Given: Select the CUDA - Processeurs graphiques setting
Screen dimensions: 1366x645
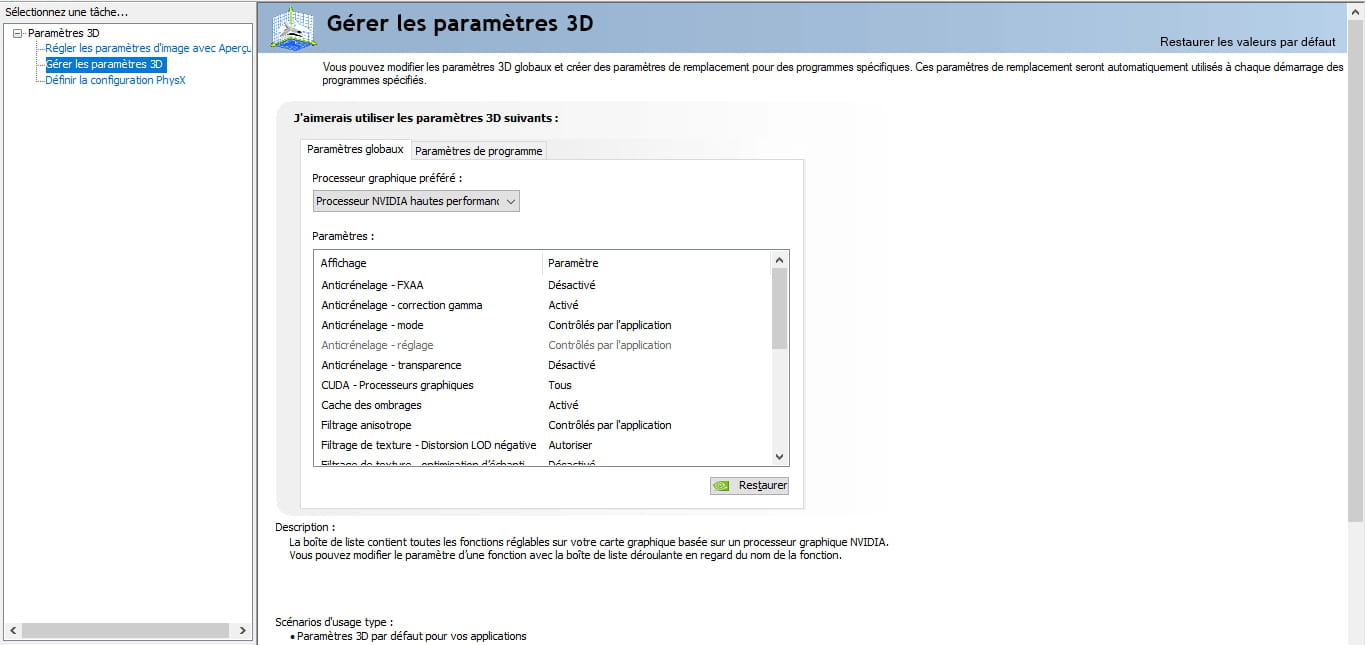Looking at the screenshot, I should [x=397, y=385].
